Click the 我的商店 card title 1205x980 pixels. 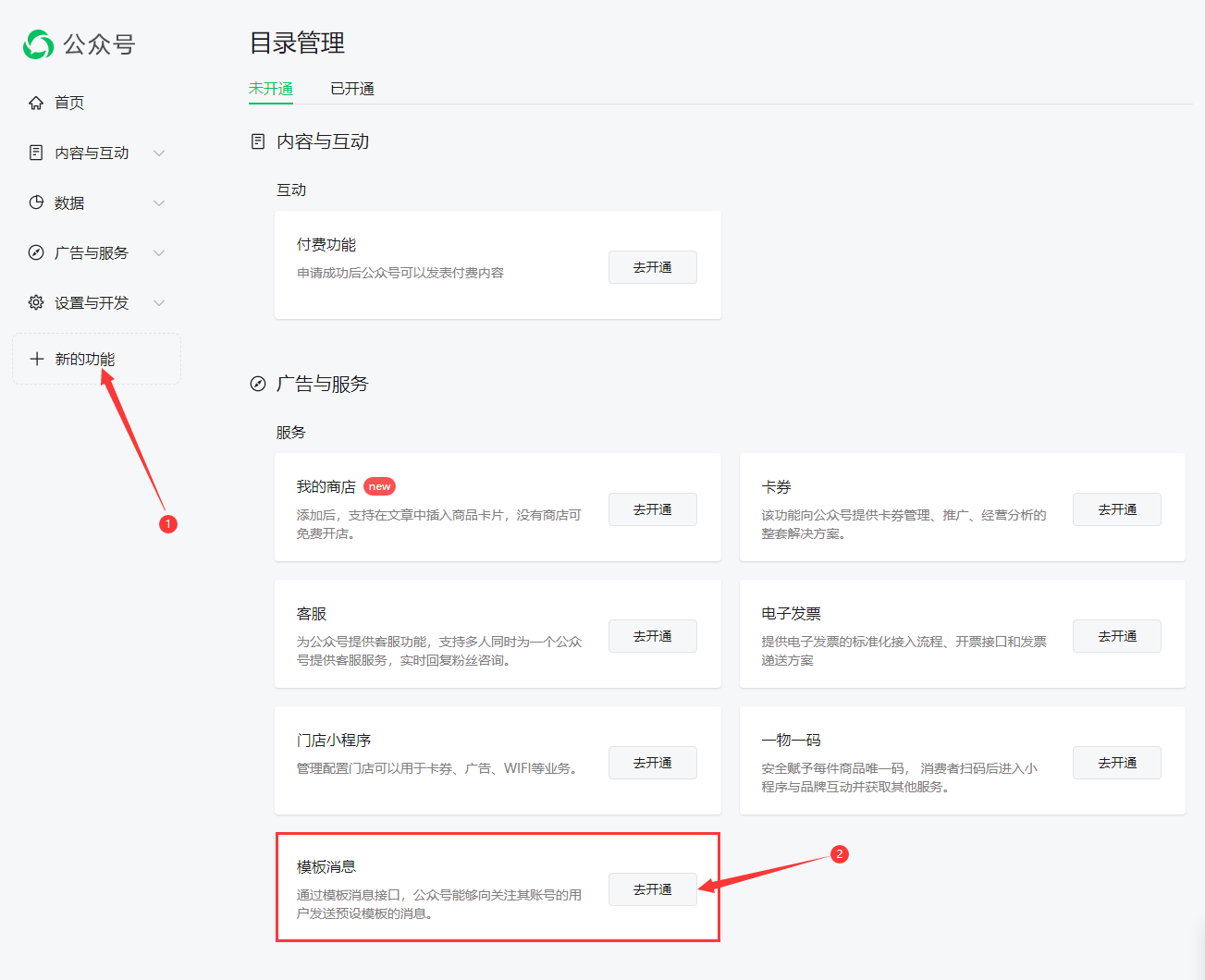(326, 486)
